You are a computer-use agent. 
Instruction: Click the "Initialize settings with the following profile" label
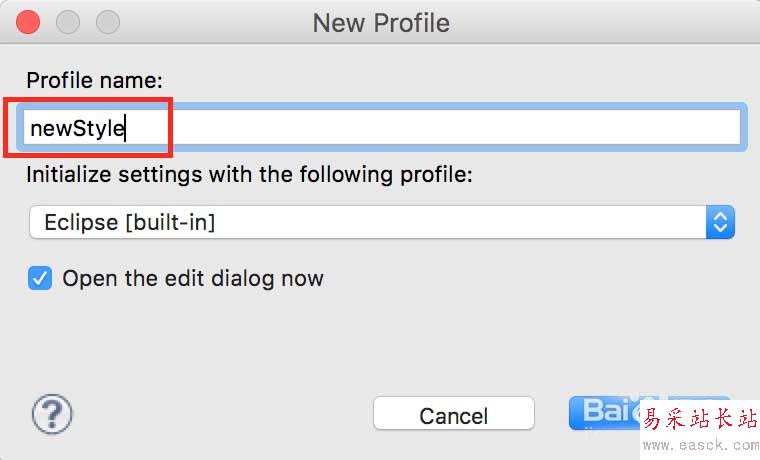click(x=249, y=174)
